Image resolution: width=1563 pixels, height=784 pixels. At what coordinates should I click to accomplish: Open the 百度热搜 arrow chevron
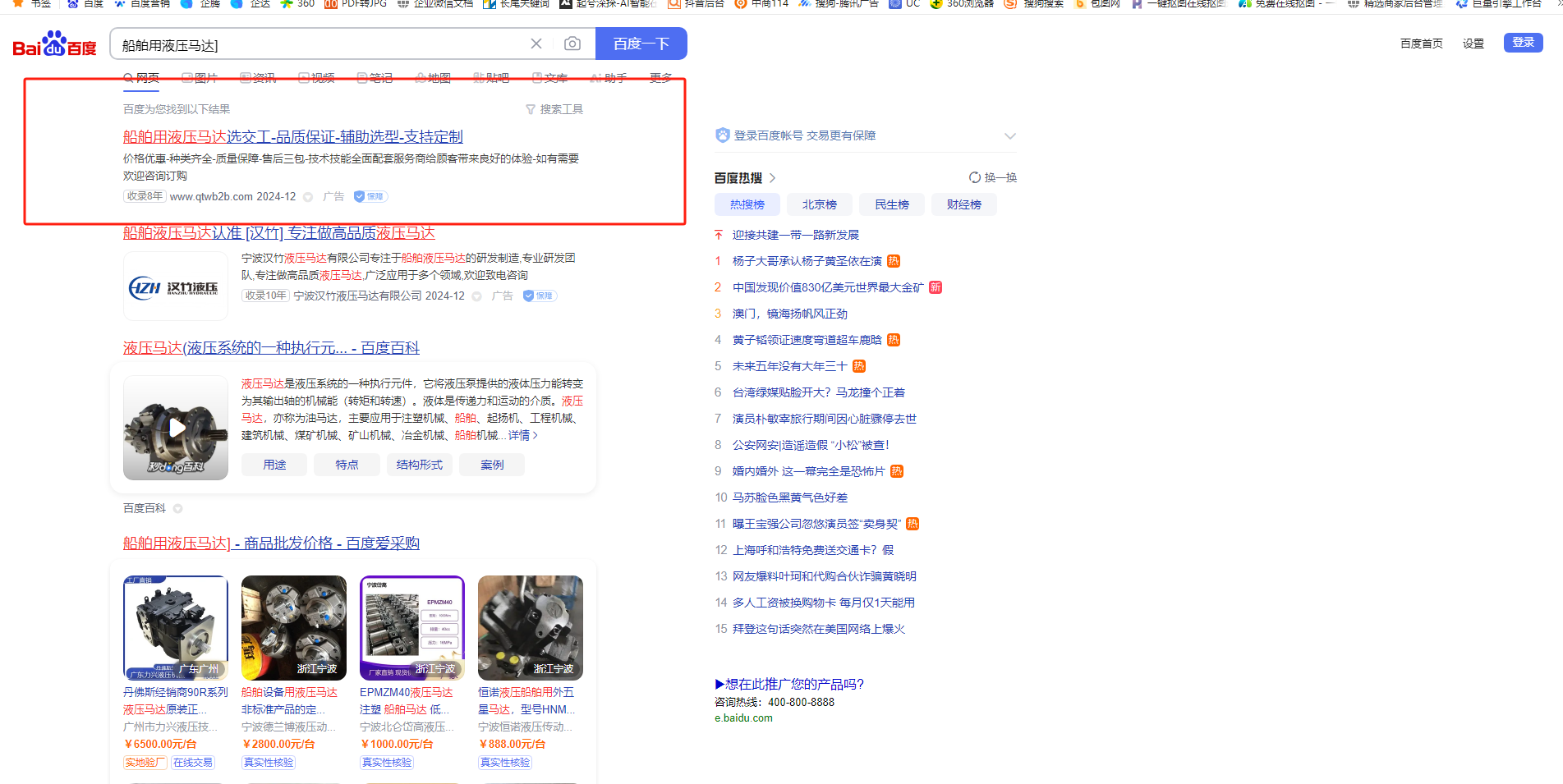773,178
